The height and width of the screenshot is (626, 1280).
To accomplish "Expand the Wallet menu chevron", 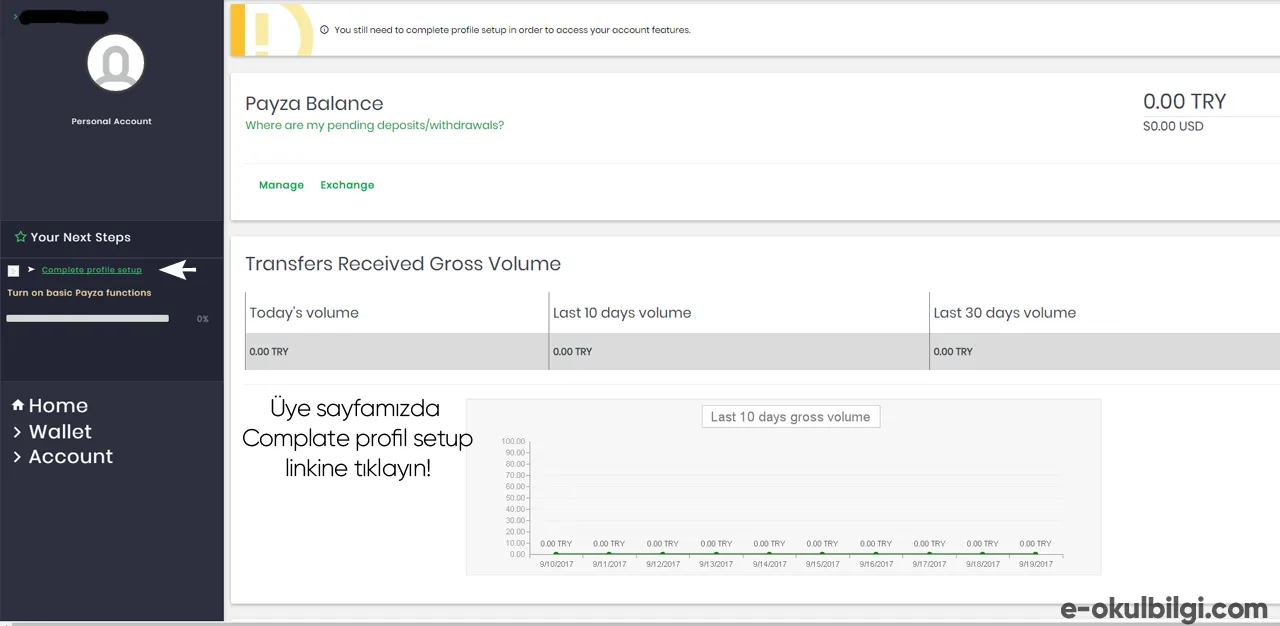I will tap(17, 432).
